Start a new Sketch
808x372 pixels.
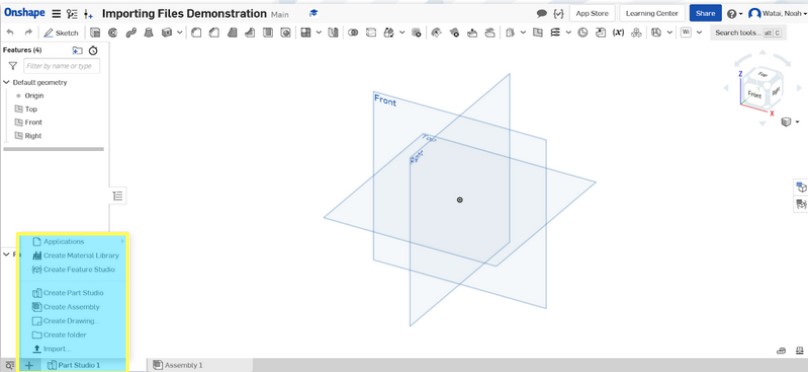tap(61, 32)
